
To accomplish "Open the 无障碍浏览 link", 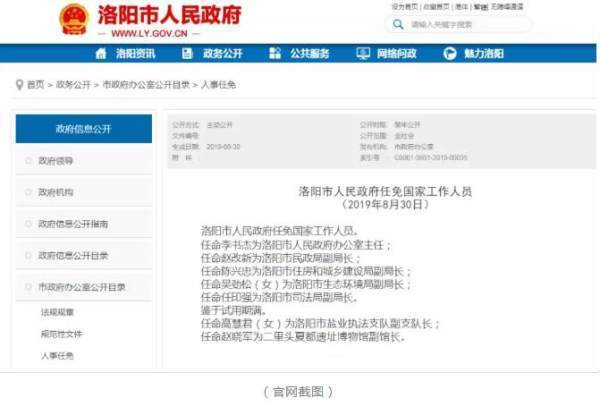I will tap(507, 7).
